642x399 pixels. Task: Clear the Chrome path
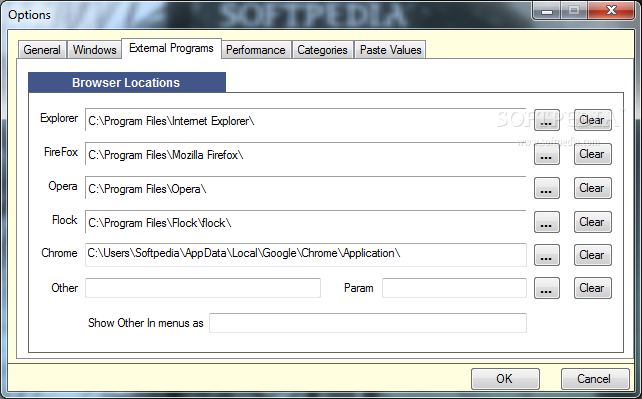592,255
